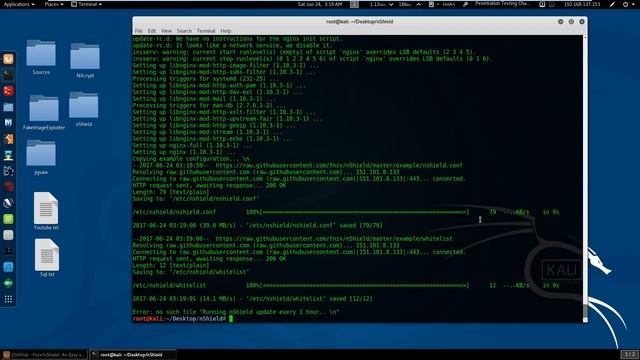This screenshot has width=640, height=360.
Task: Launch the blue app icon in dock
Action: click(x=8, y=267)
